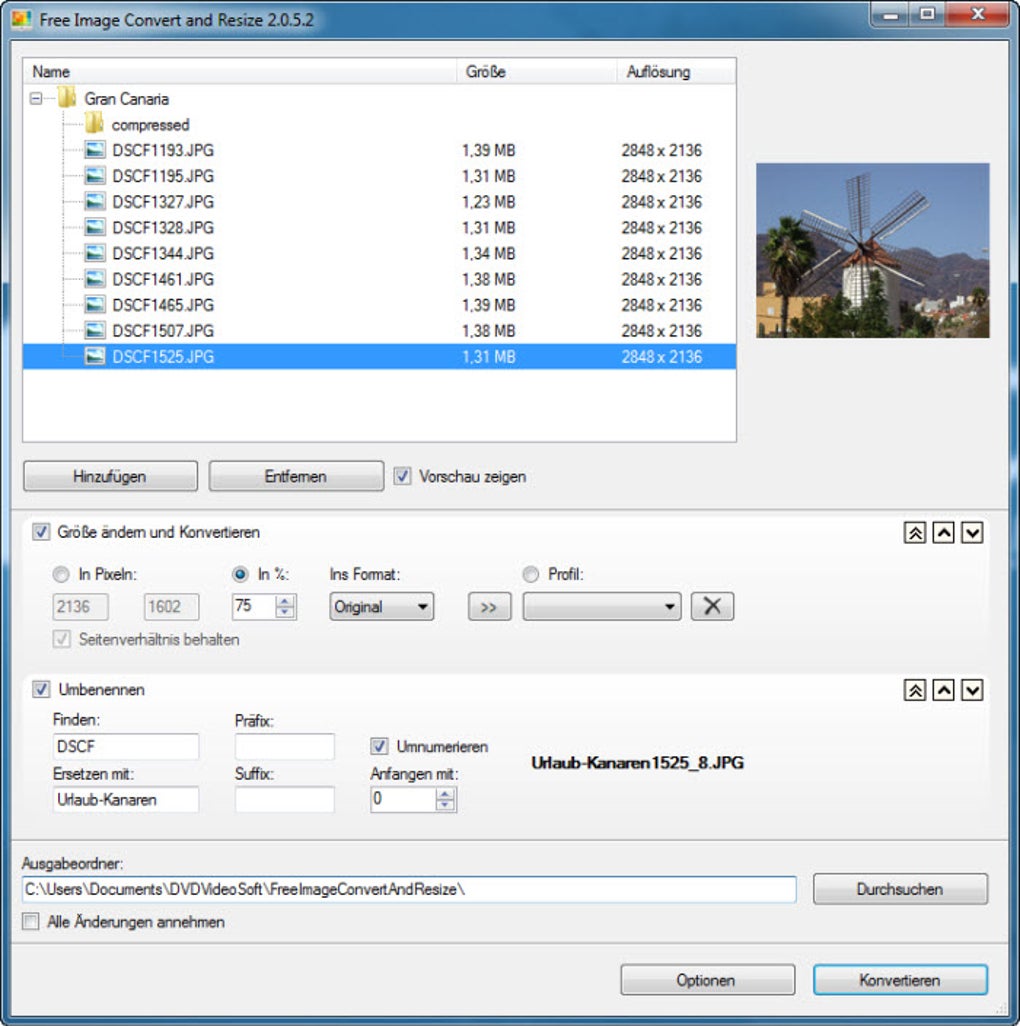Collapse the Umbenennen section with double-chevron icon
1020x1026 pixels.
point(915,690)
